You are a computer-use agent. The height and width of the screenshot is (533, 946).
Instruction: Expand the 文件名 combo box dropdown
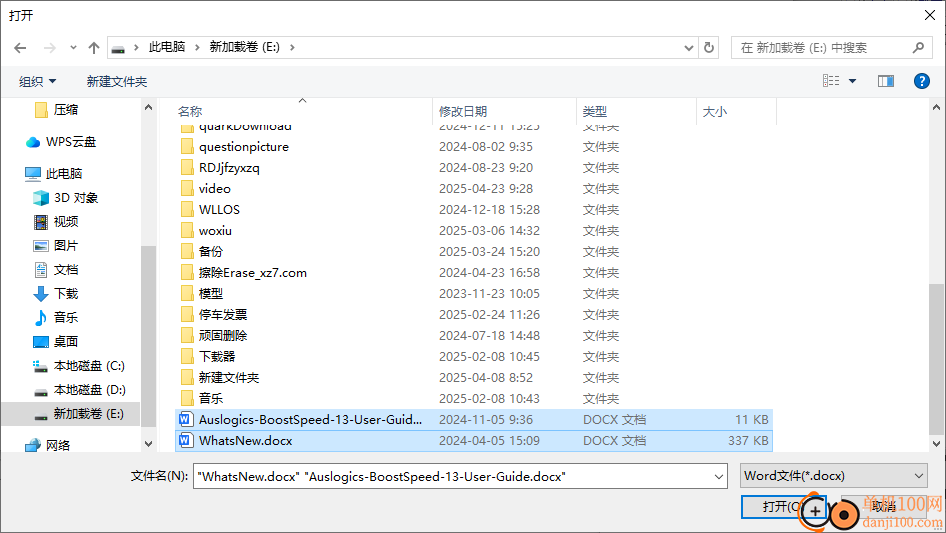719,476
